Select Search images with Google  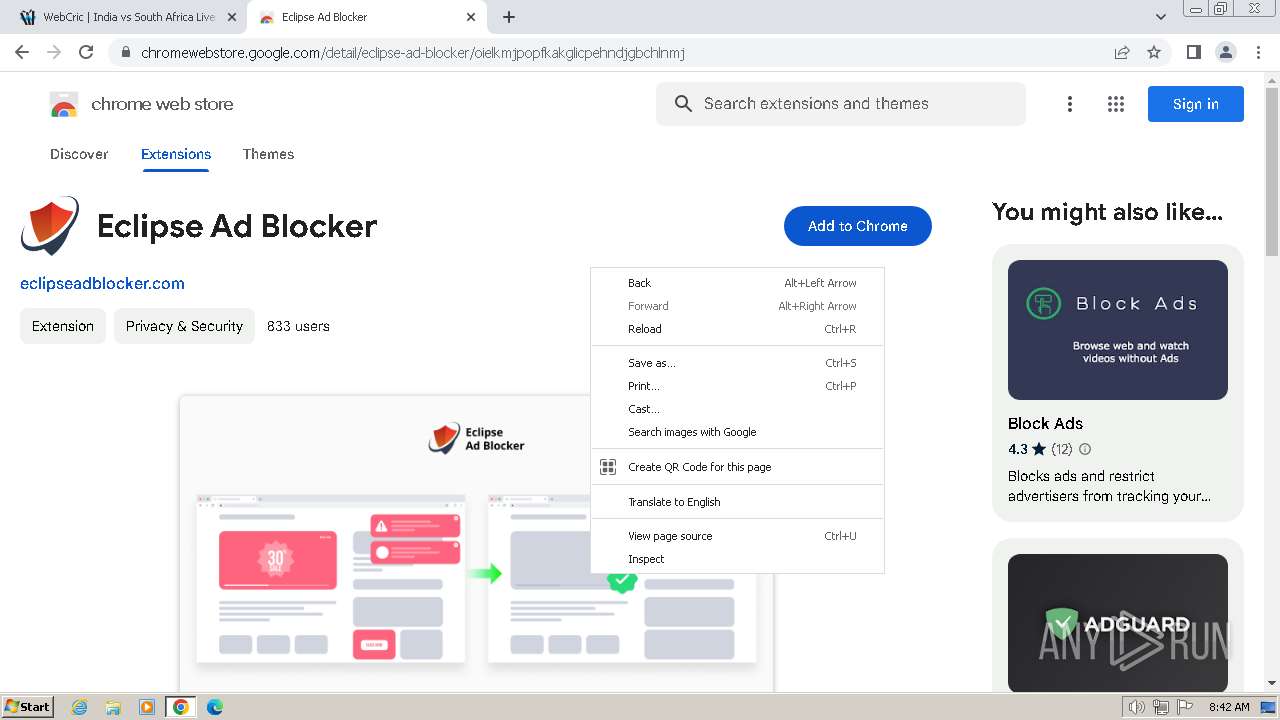pos(737,432)
